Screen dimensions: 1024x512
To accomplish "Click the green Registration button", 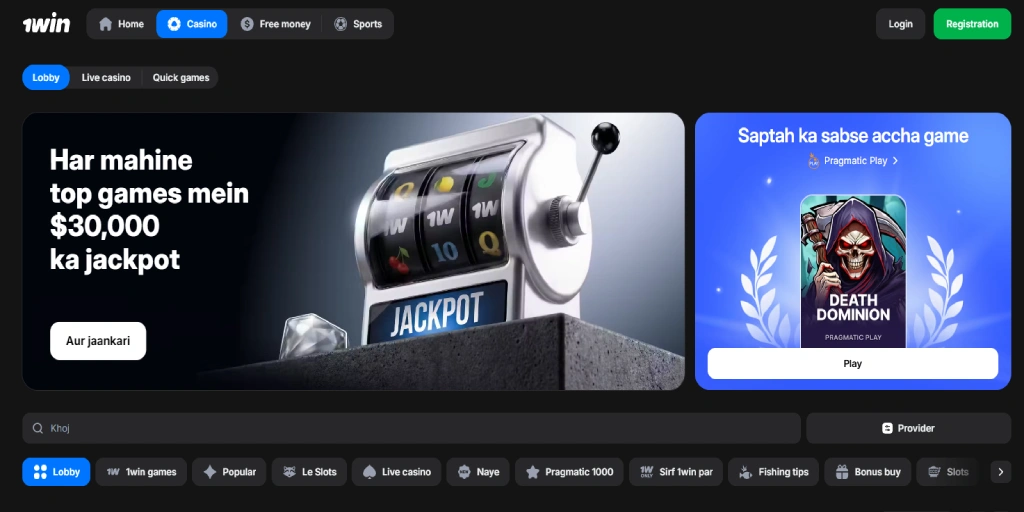I will (972, 24).
